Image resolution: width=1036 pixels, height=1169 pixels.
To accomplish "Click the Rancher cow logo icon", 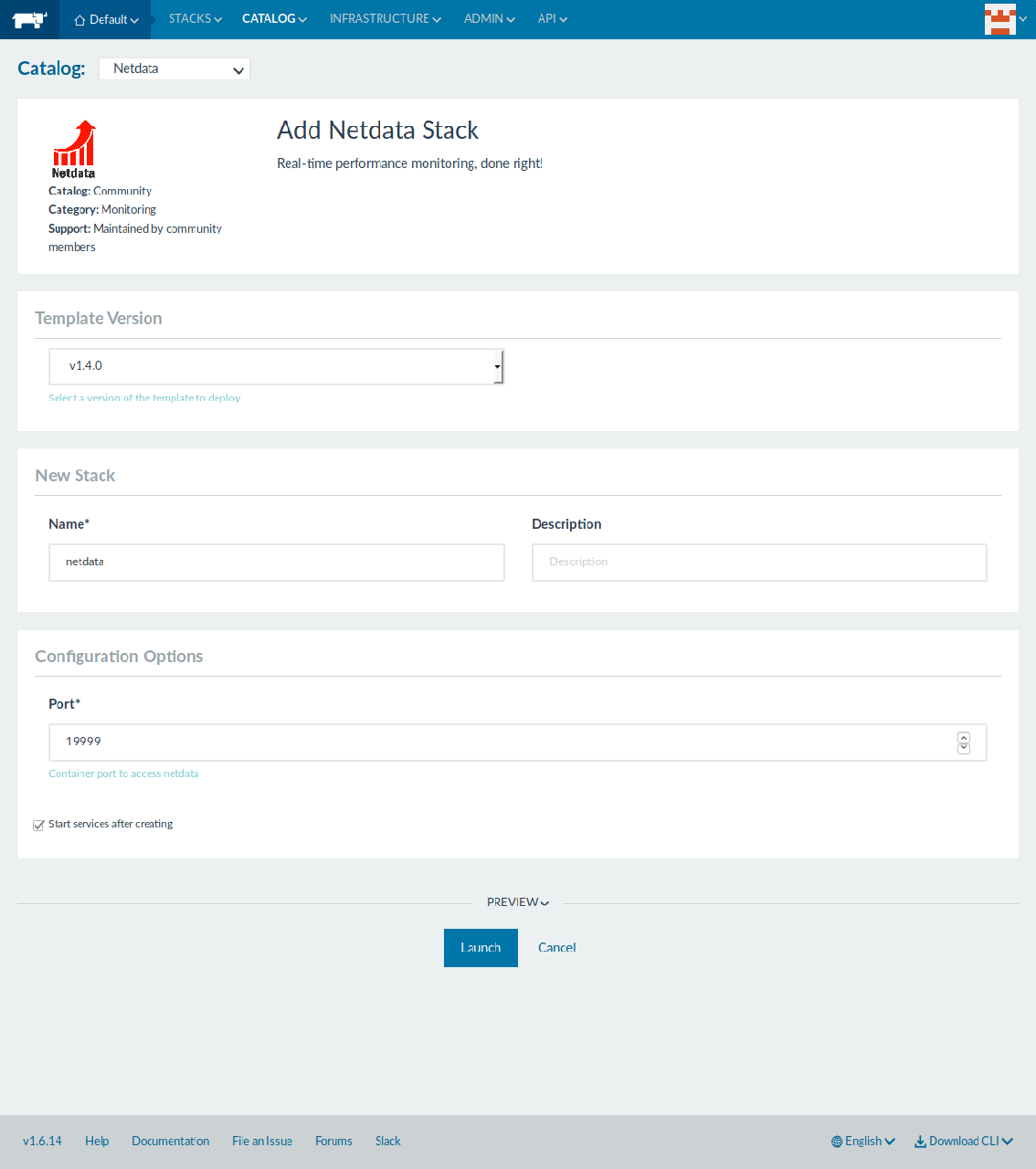I will (x=29, y=19).
